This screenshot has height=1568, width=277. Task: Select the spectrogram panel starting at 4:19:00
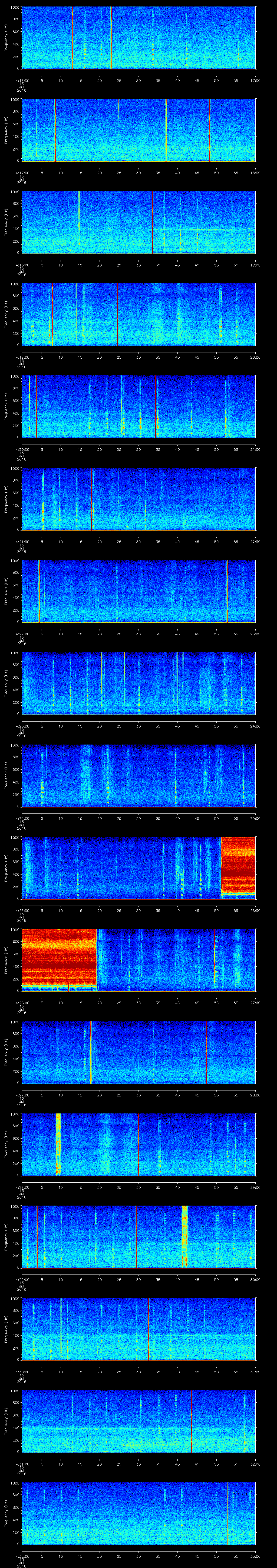138,315
